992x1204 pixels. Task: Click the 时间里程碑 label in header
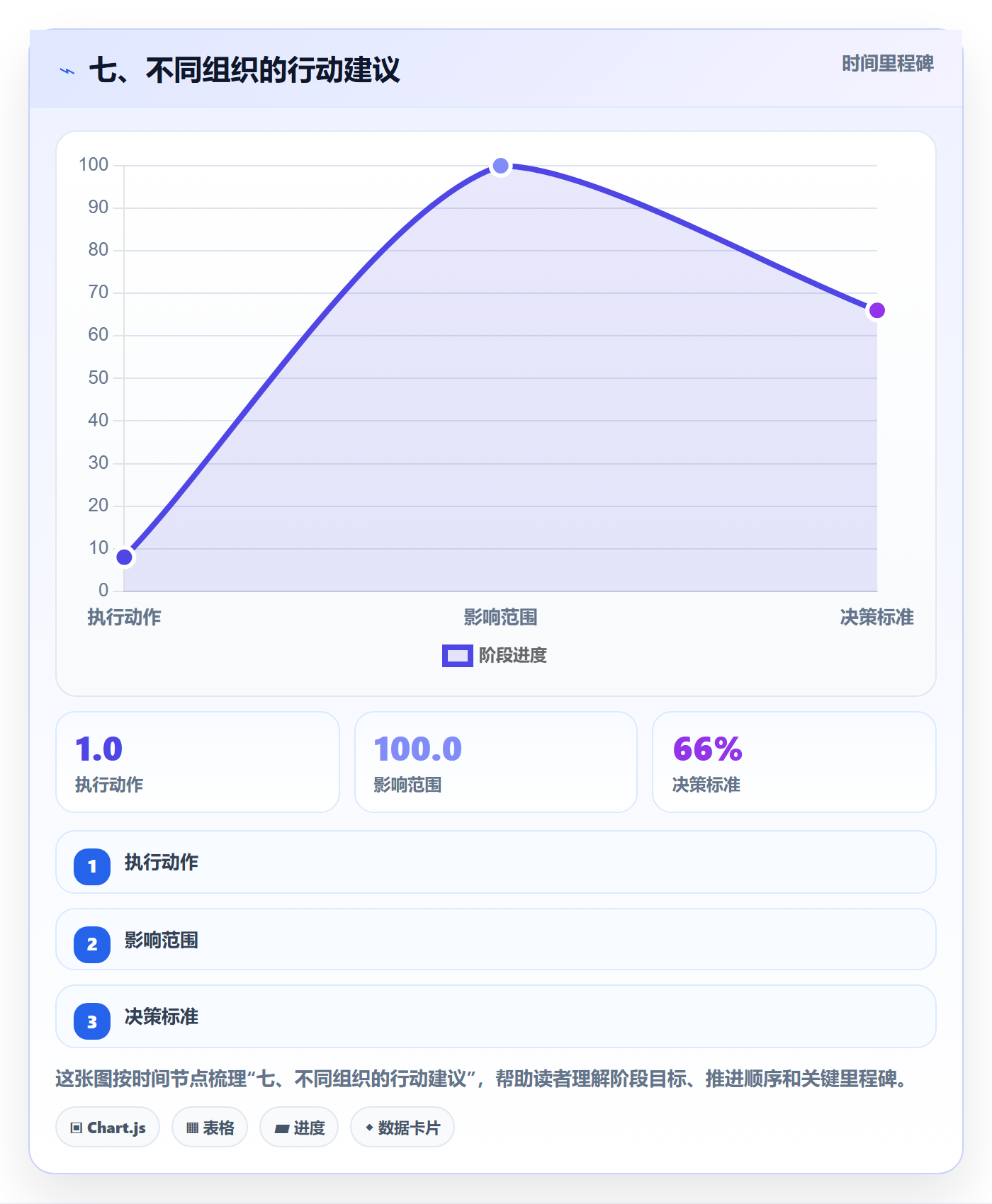coord(888,64)
